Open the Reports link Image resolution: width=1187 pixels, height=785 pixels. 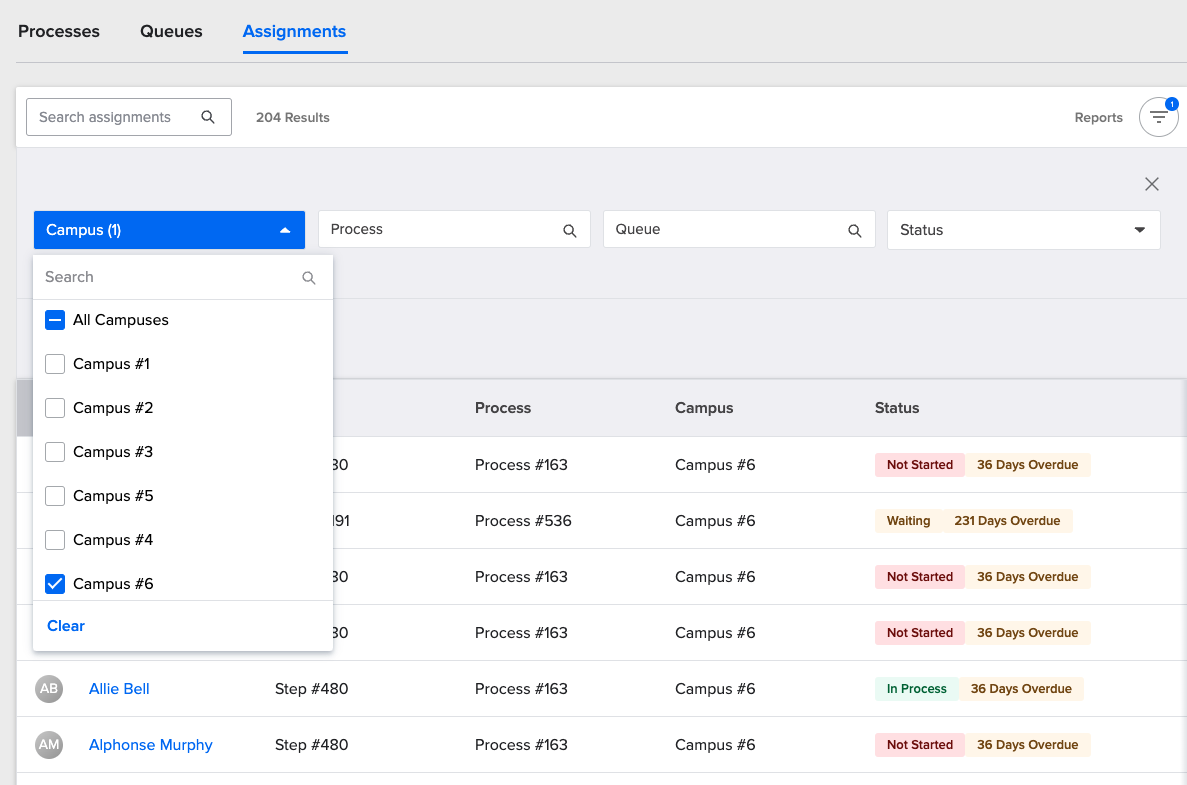point(1098,117)
